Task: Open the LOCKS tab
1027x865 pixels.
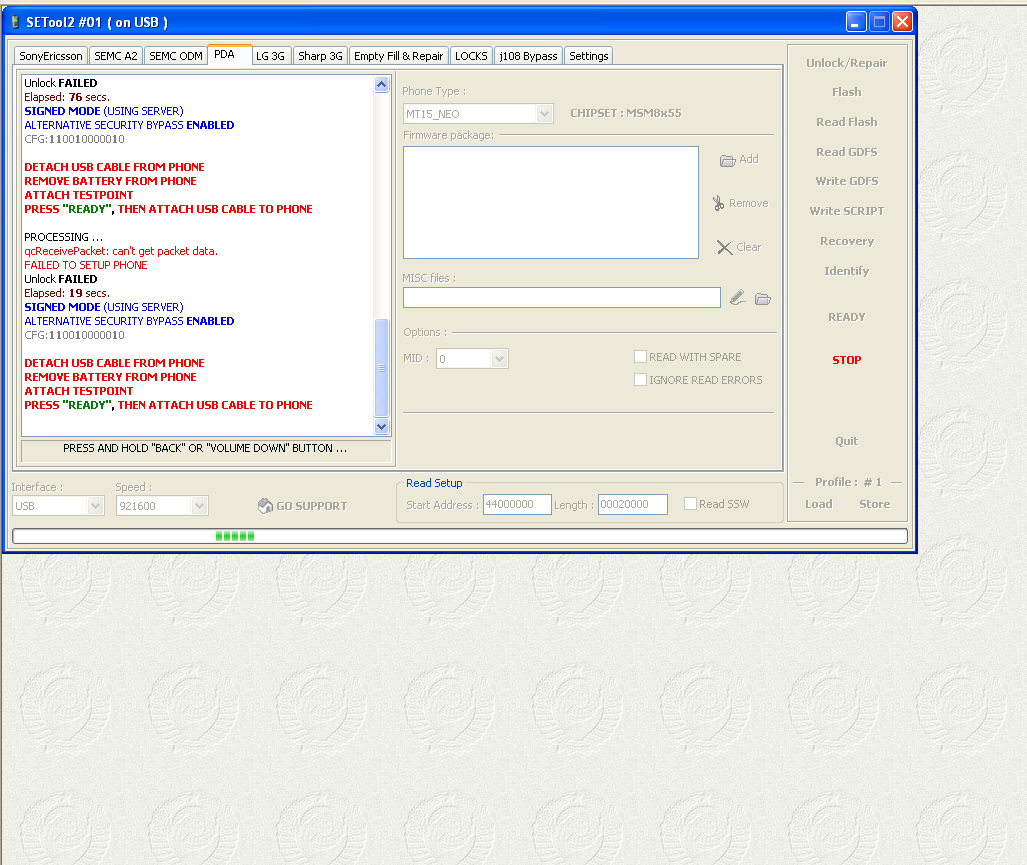Action: (x=471, y=56)
